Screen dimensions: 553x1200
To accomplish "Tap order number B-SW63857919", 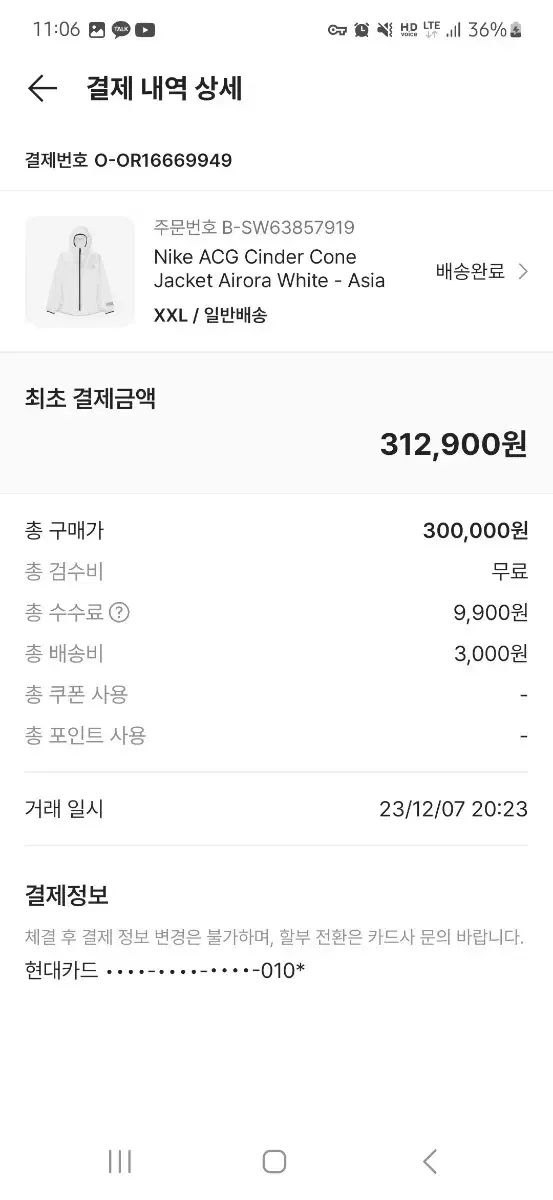I will (x=254, y=227).
